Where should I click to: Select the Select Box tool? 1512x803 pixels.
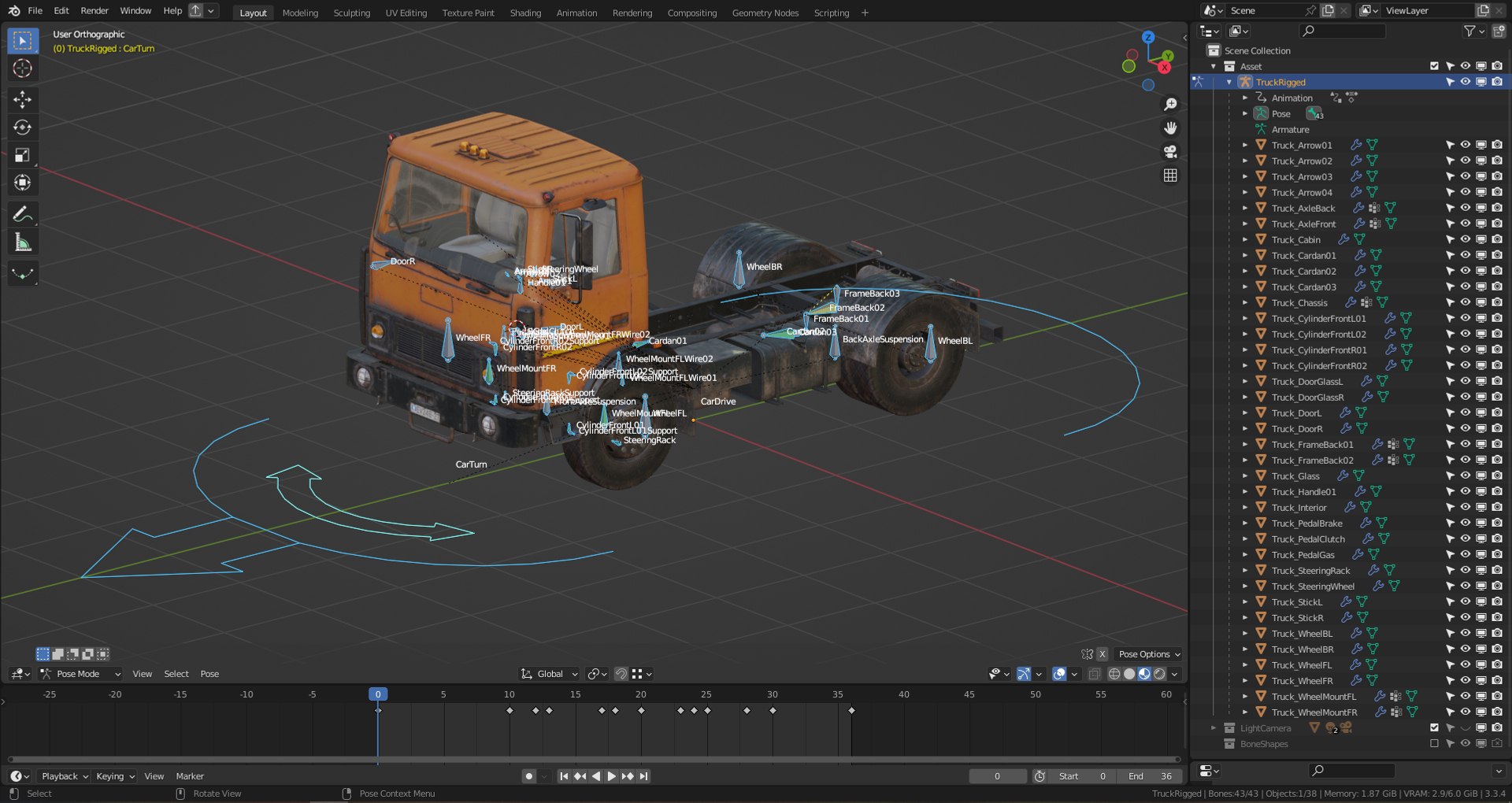coord(22,40)
